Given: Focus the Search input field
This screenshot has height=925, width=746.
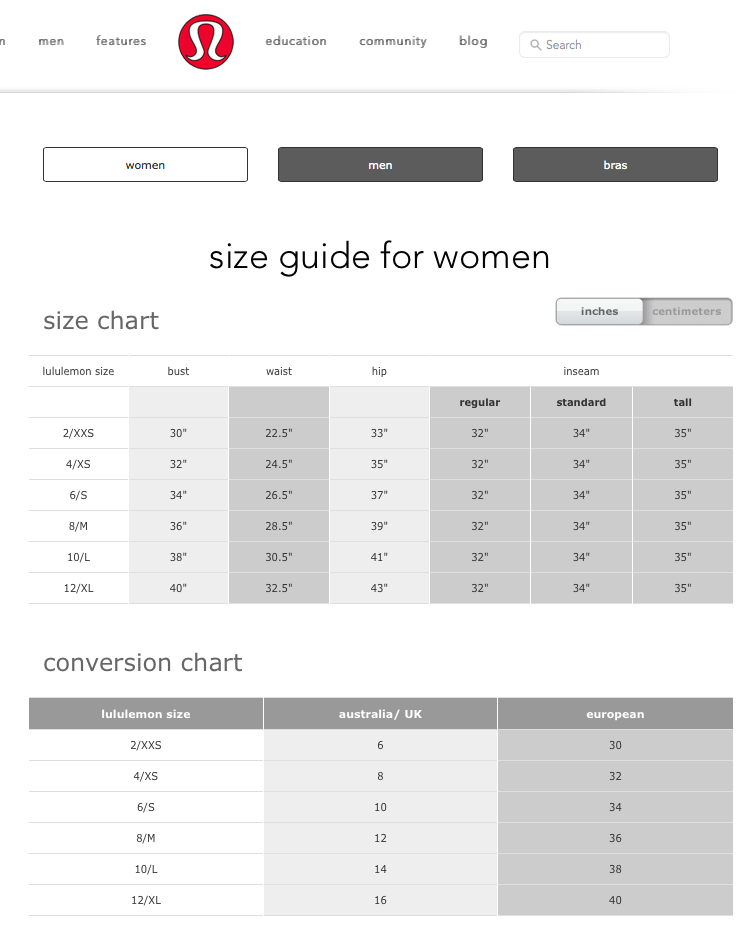Looking at the screenshot, I should click(x=604, y=45).
